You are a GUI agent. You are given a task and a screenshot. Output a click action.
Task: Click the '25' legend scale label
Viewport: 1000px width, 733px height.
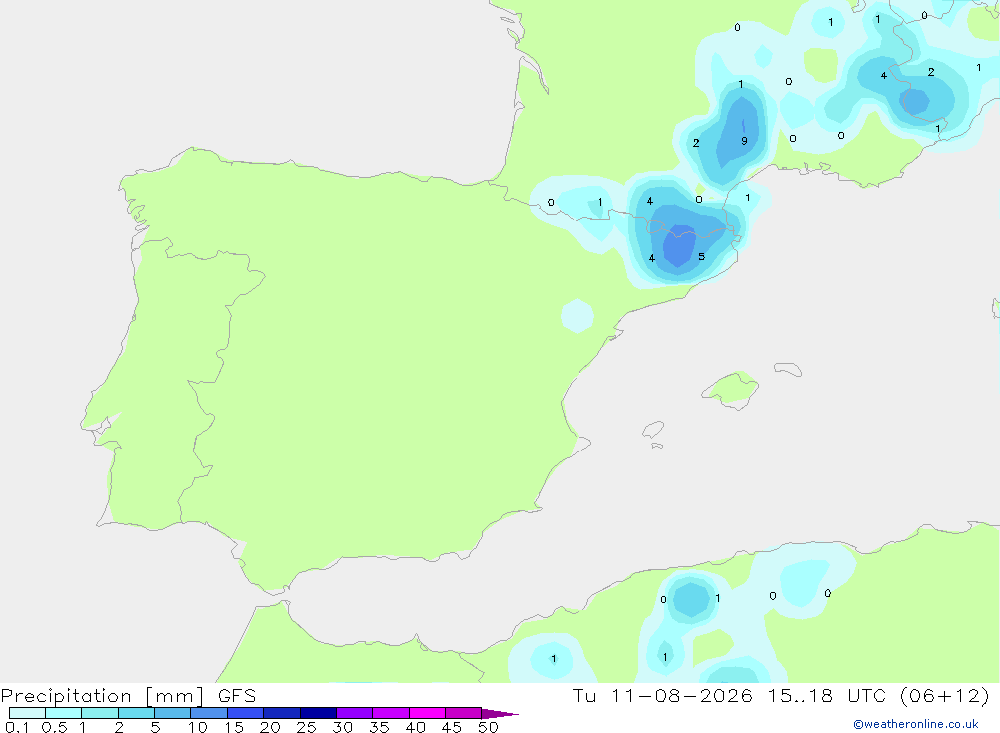pyautogui.click(x=306, y=727)
